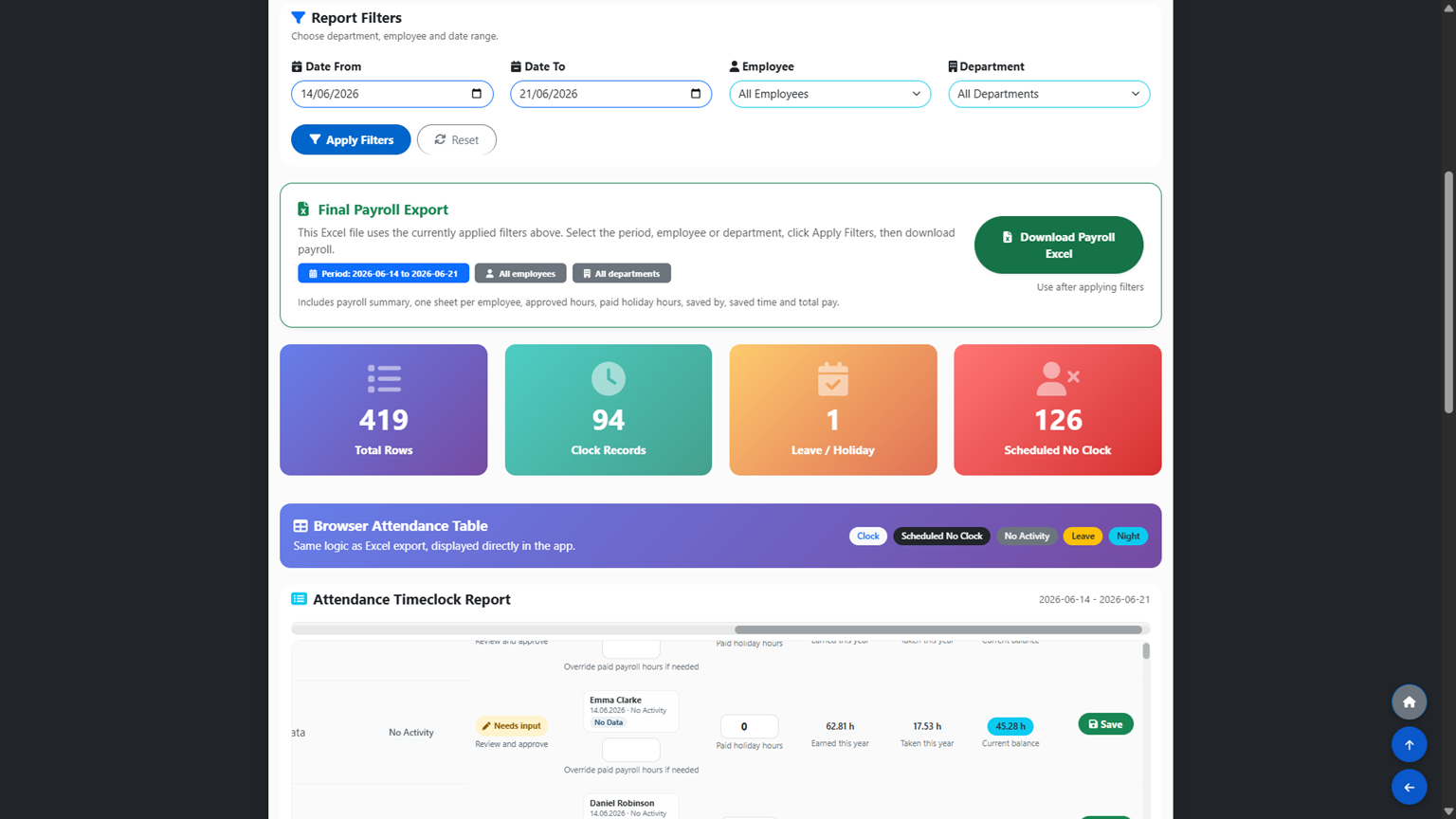Click the All employees badge
The image size is (1456, 819).
coord(520,273)
